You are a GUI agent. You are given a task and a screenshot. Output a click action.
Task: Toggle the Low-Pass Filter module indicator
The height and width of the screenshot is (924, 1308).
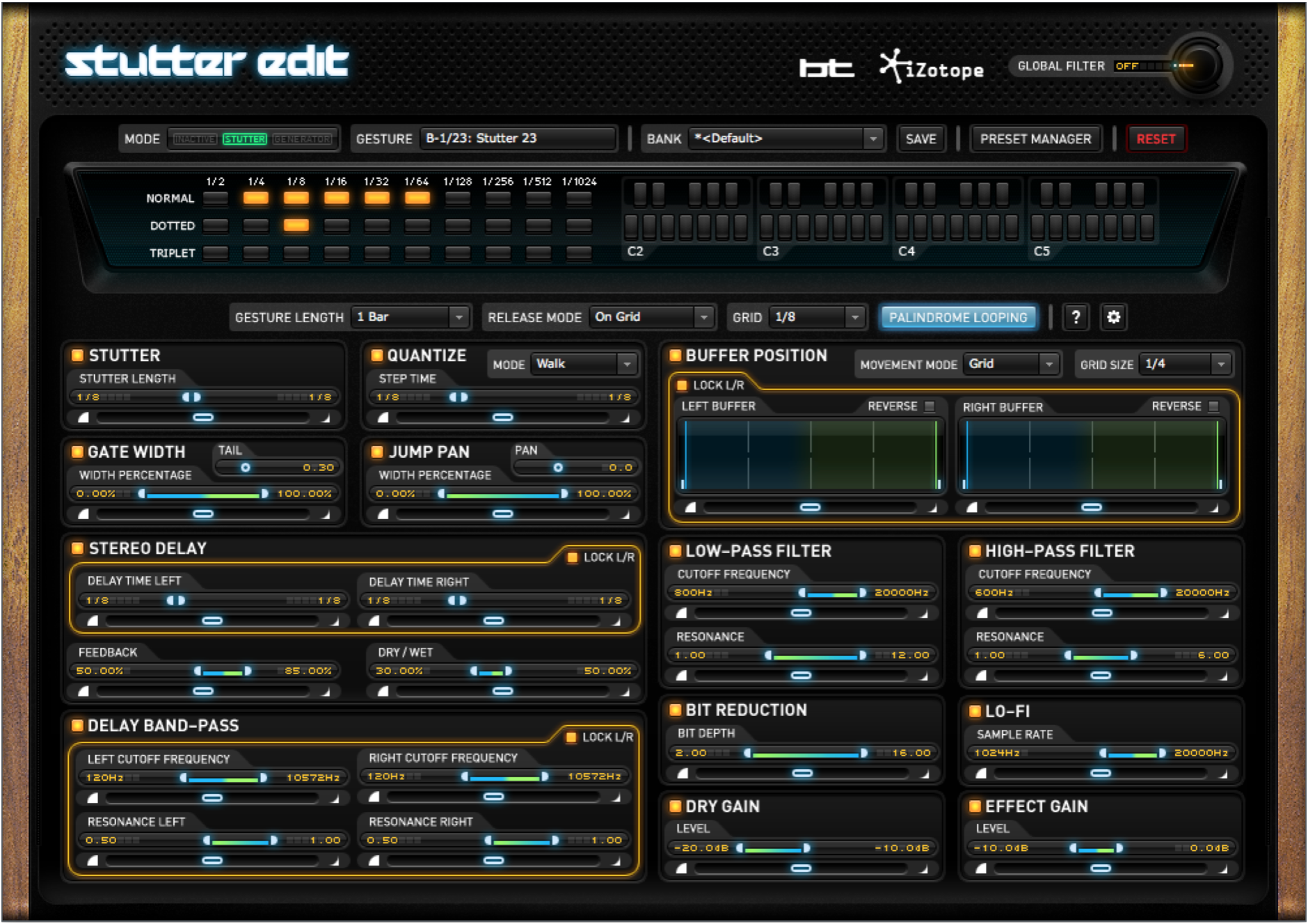click(x=675, y=551)
